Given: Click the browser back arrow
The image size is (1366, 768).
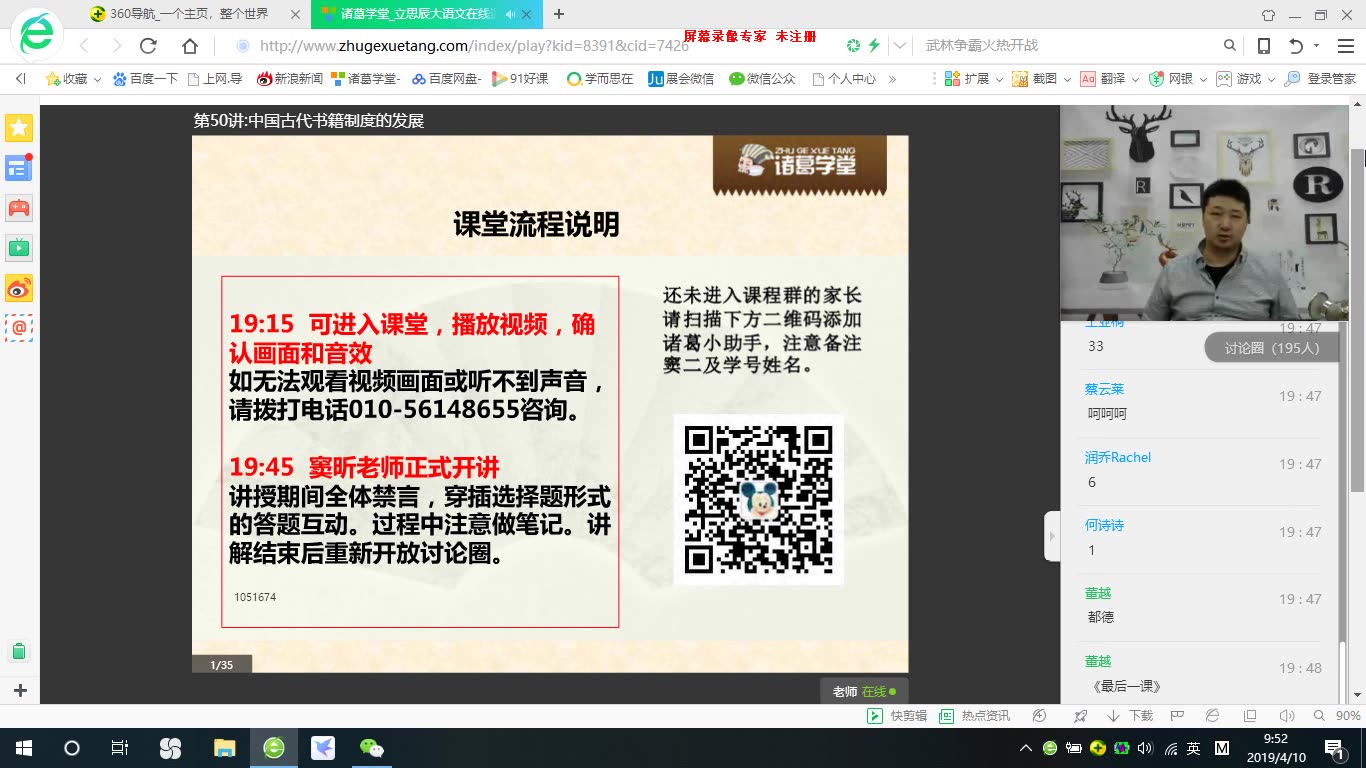Looking at the screenshot, I should coord(84,46).
